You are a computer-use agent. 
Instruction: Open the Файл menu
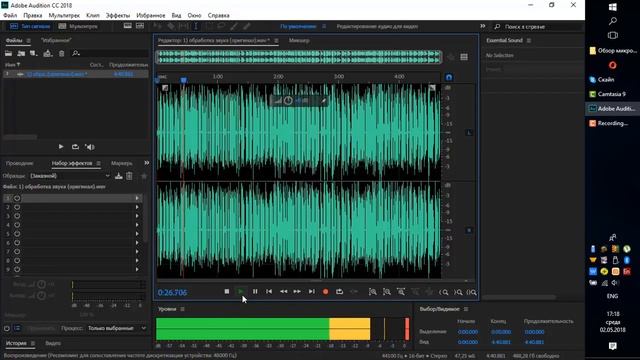pos(10,16)
